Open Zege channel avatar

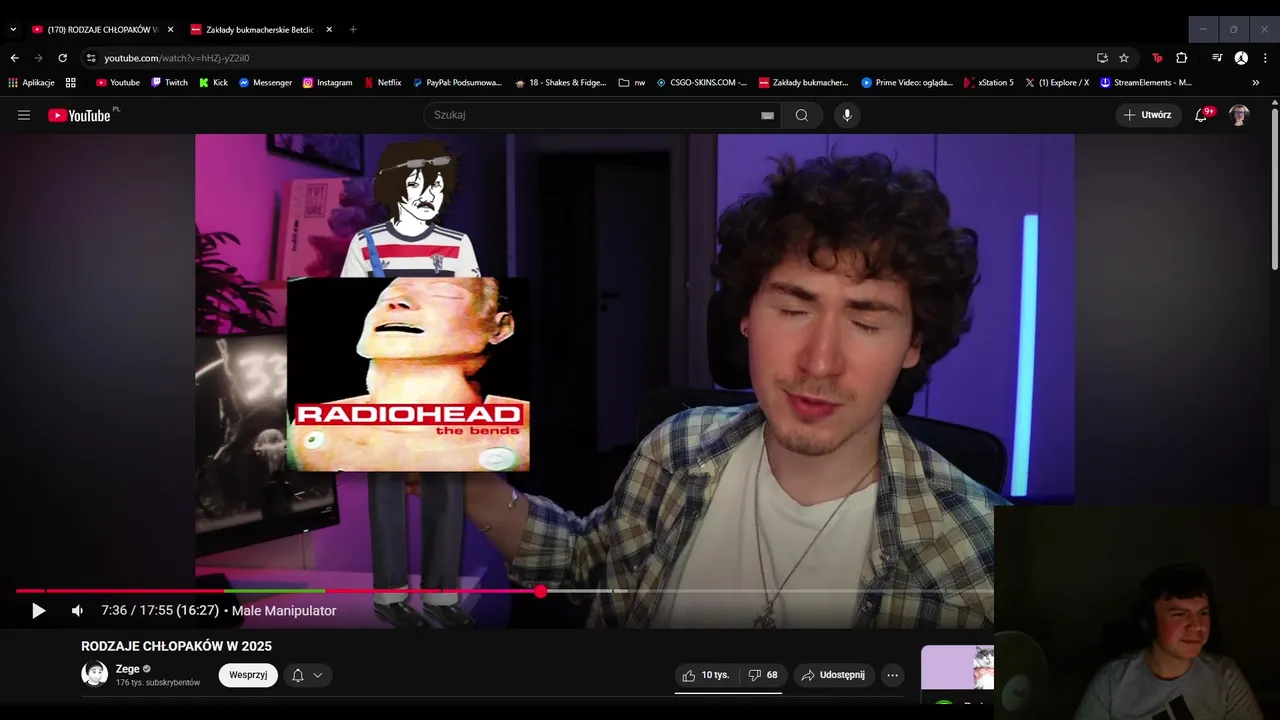click(x=94, y=674)
